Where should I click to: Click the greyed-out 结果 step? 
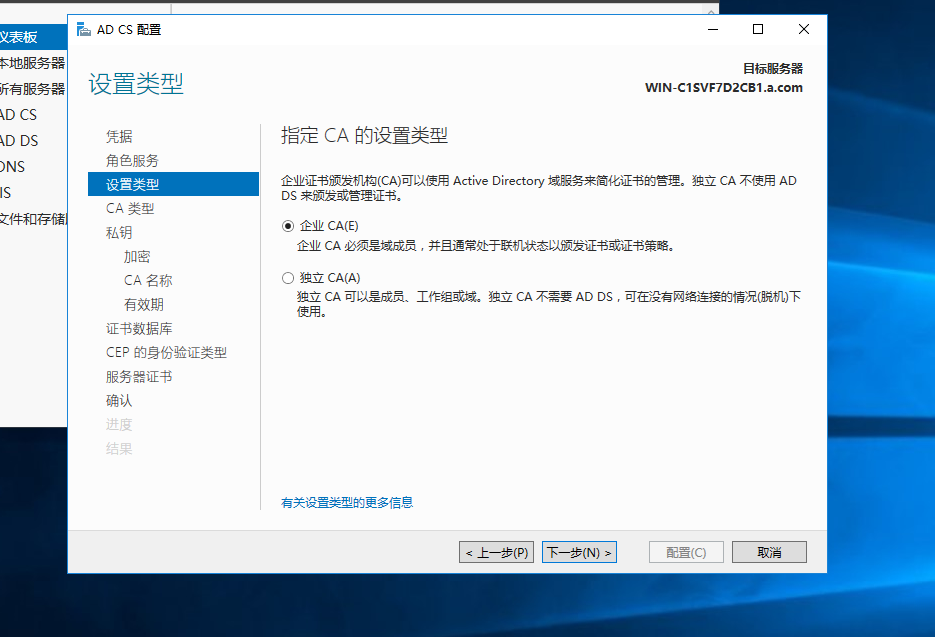pyautogui.click(x=119, y=449)
